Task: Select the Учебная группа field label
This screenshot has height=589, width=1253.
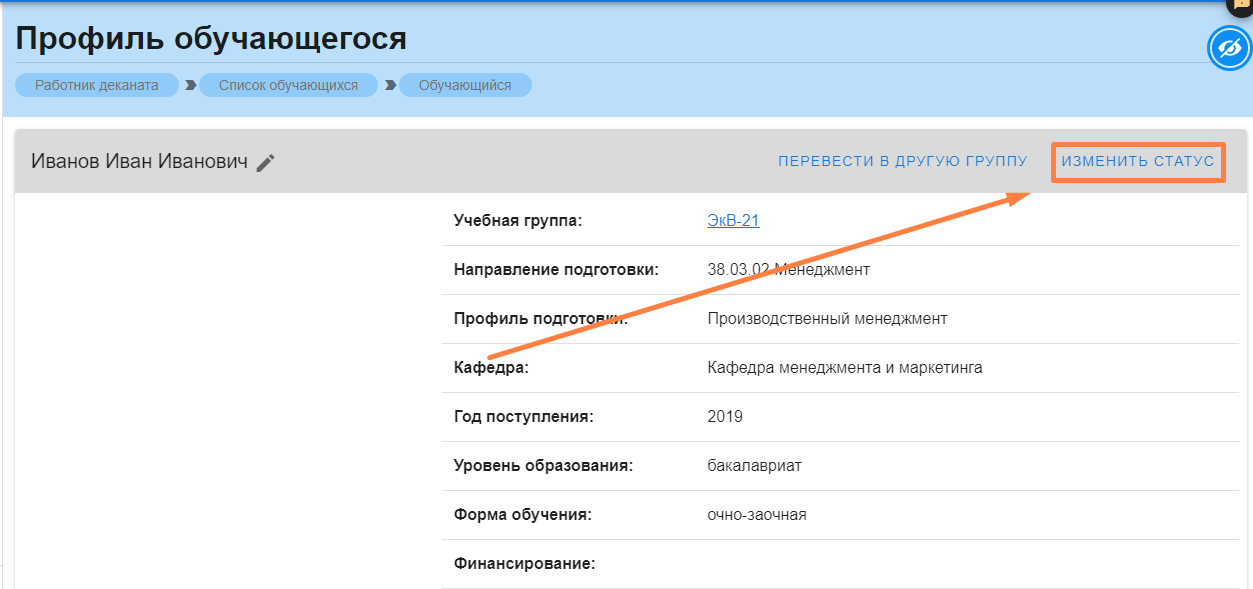Action: pos(517,221)
